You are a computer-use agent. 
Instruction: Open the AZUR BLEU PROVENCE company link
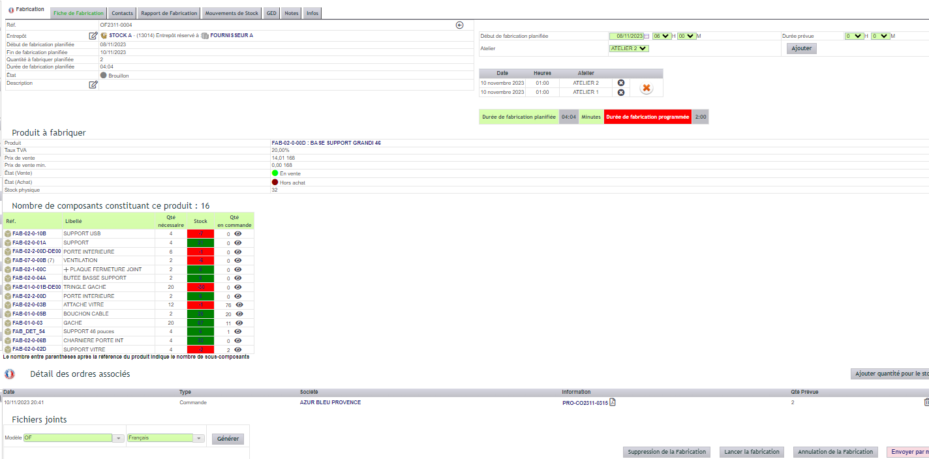[330, 402]
